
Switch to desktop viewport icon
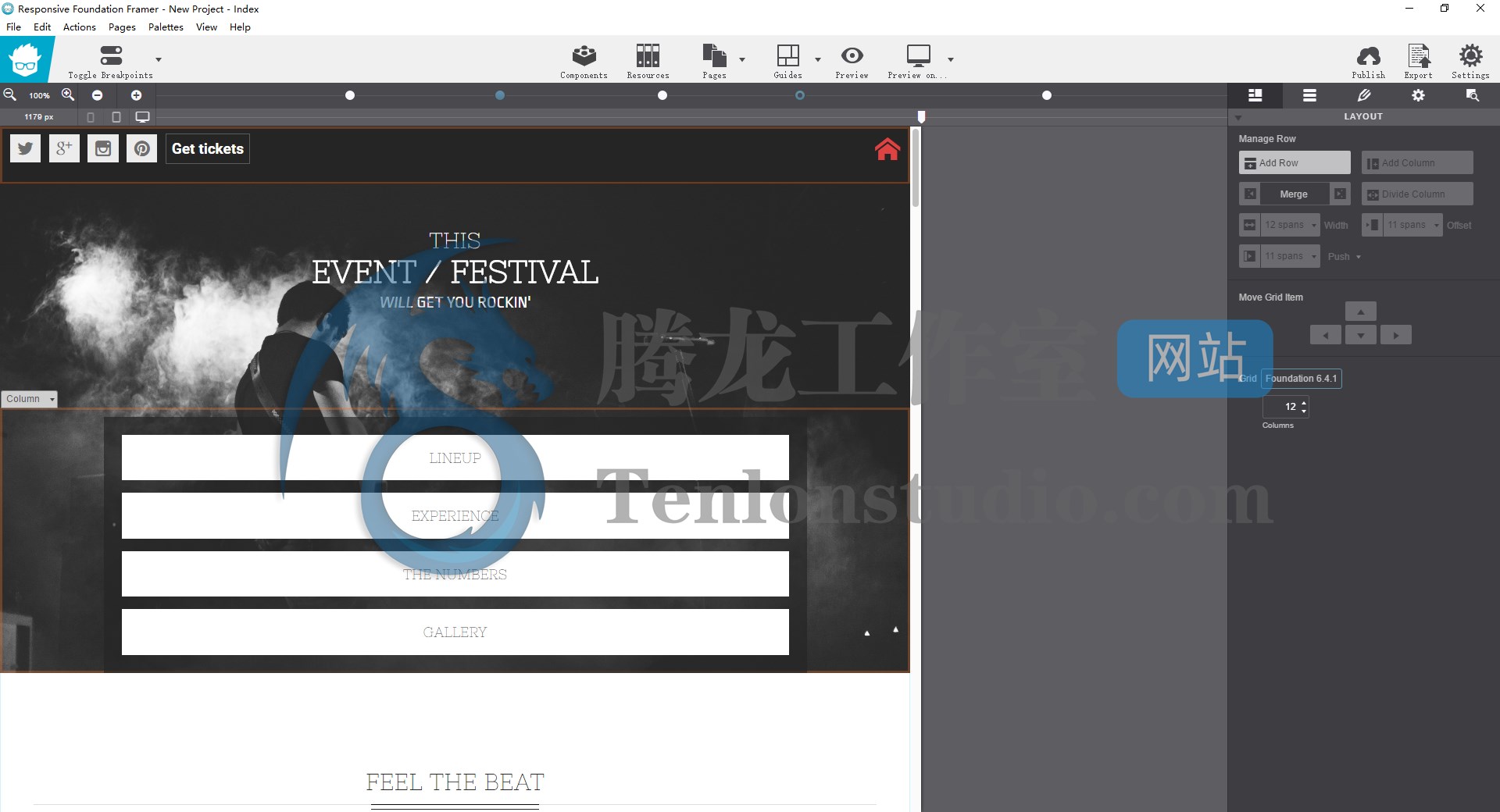click(142, 117)
